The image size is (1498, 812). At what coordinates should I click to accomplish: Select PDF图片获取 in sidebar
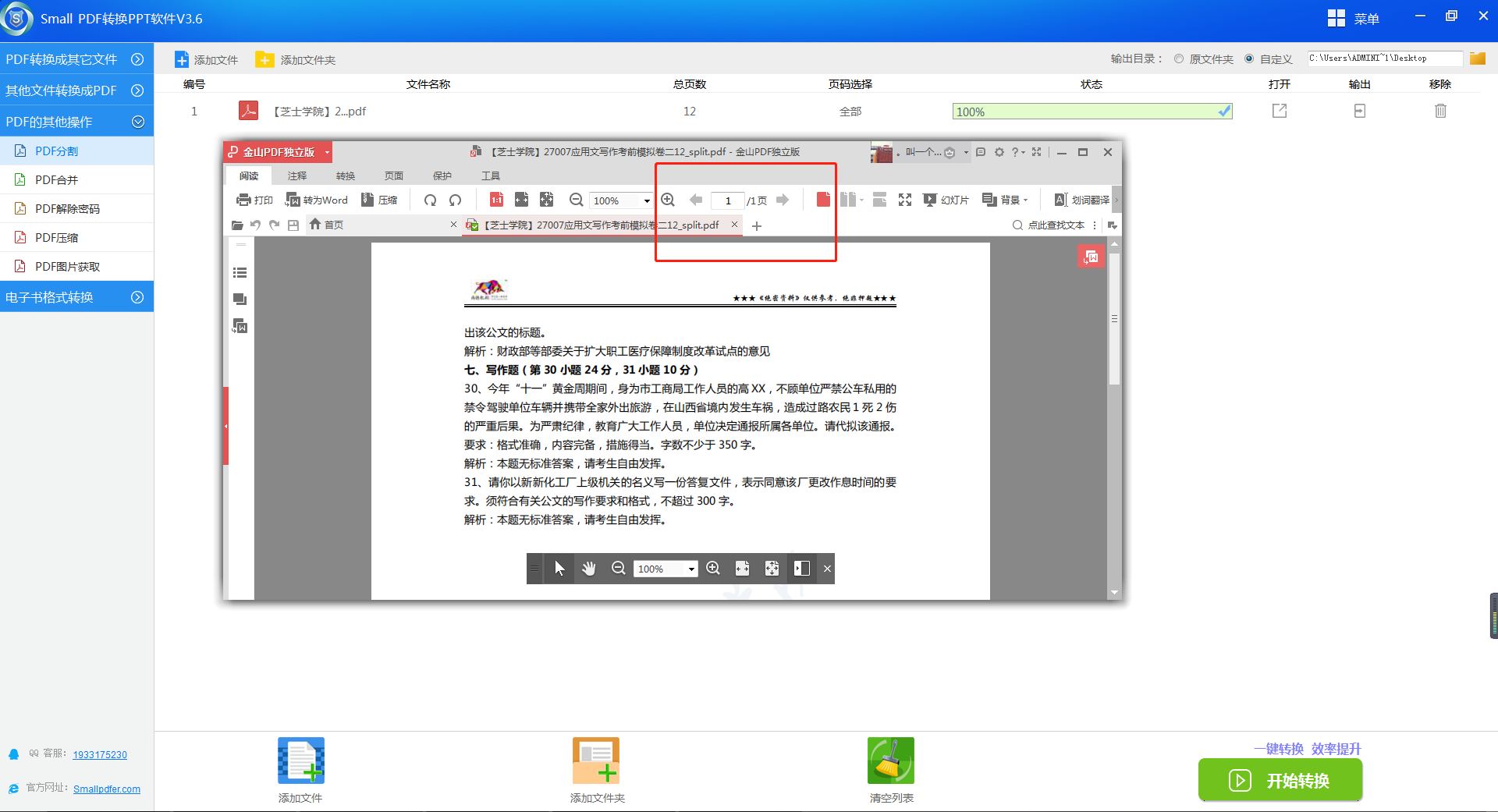coord(76,267)
